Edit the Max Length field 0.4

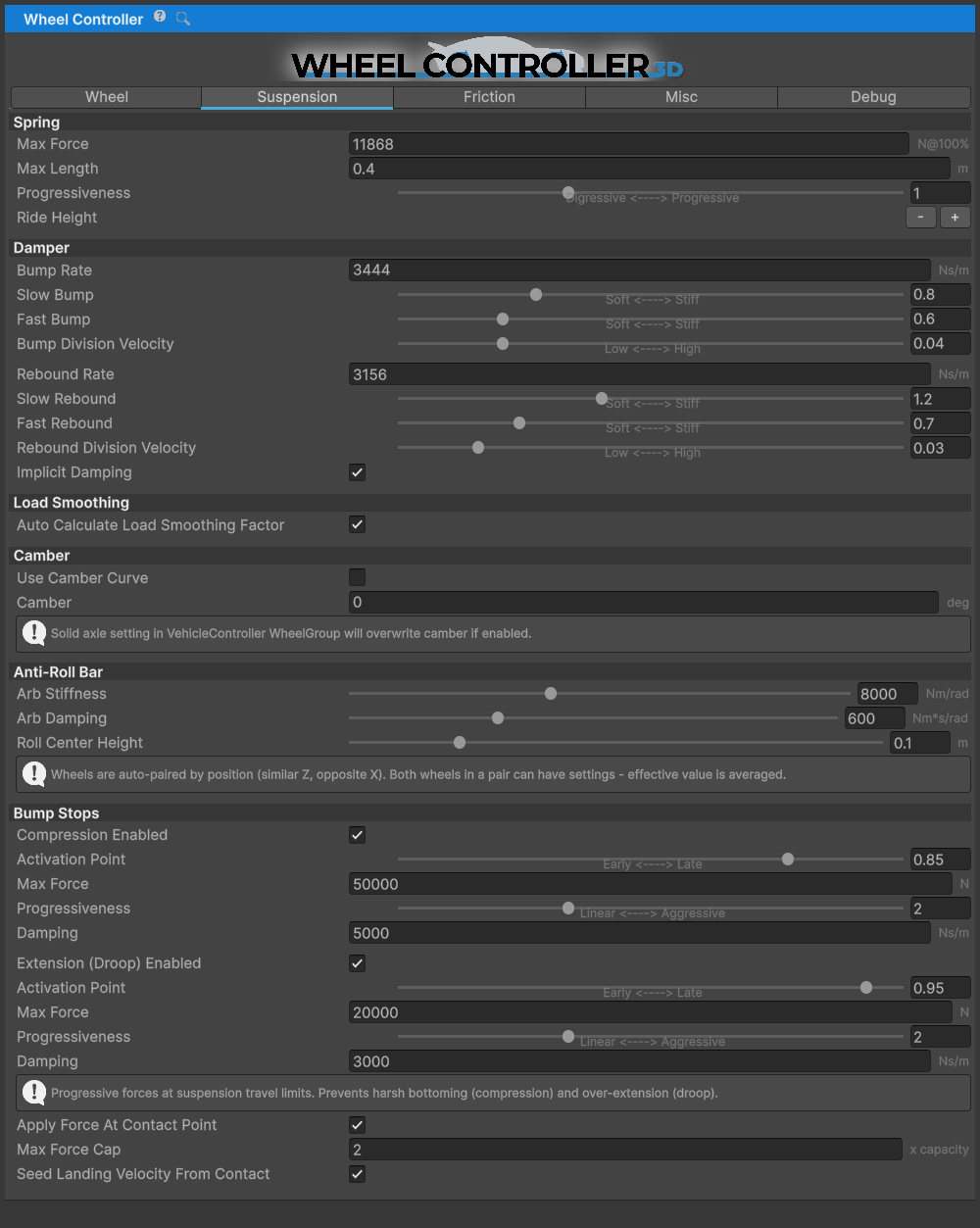coord(650,169)
